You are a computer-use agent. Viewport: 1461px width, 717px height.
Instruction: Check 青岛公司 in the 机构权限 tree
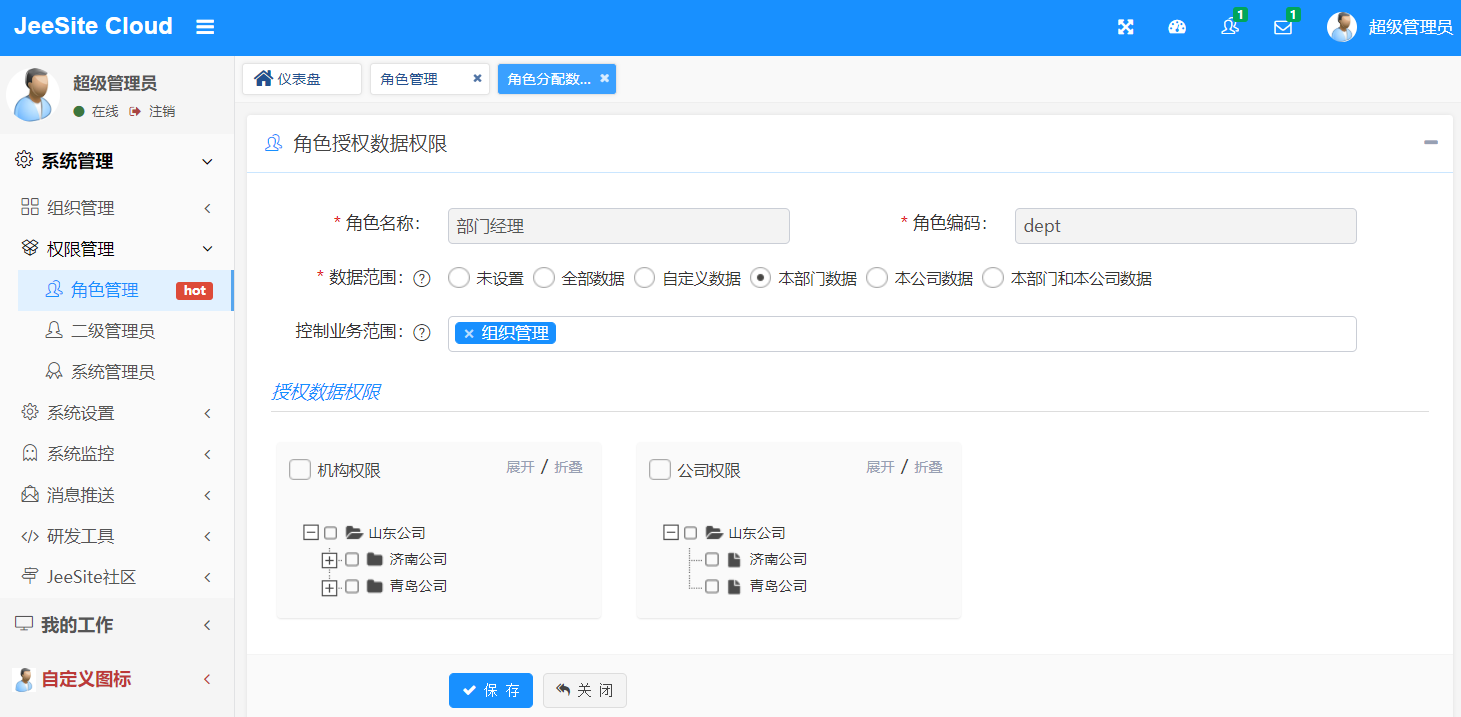point(352,586)
